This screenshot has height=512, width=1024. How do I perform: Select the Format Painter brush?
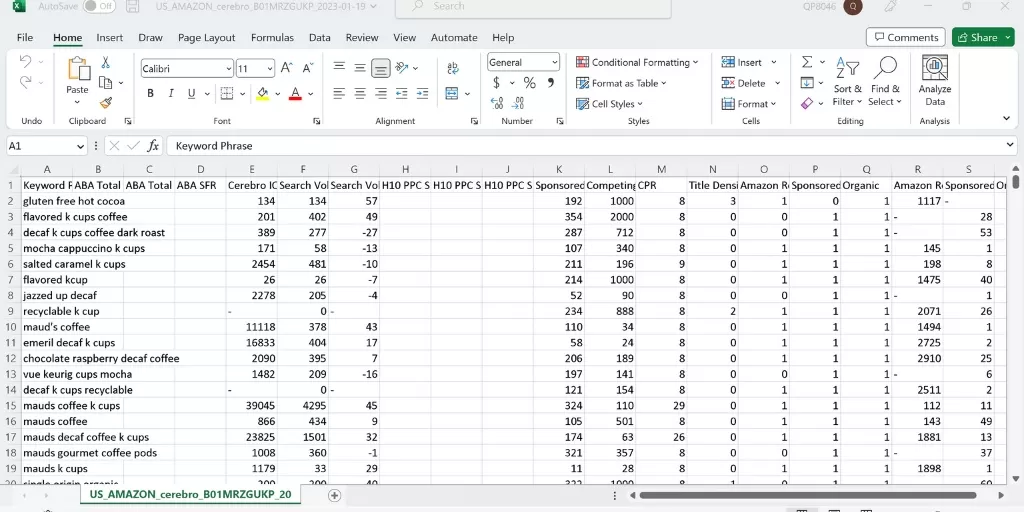[x=105, y=103]
